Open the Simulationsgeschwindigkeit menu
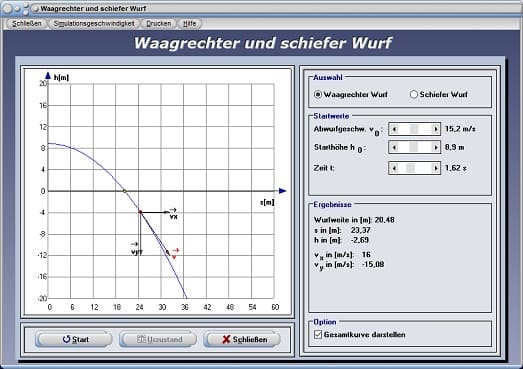 [94, 23]
